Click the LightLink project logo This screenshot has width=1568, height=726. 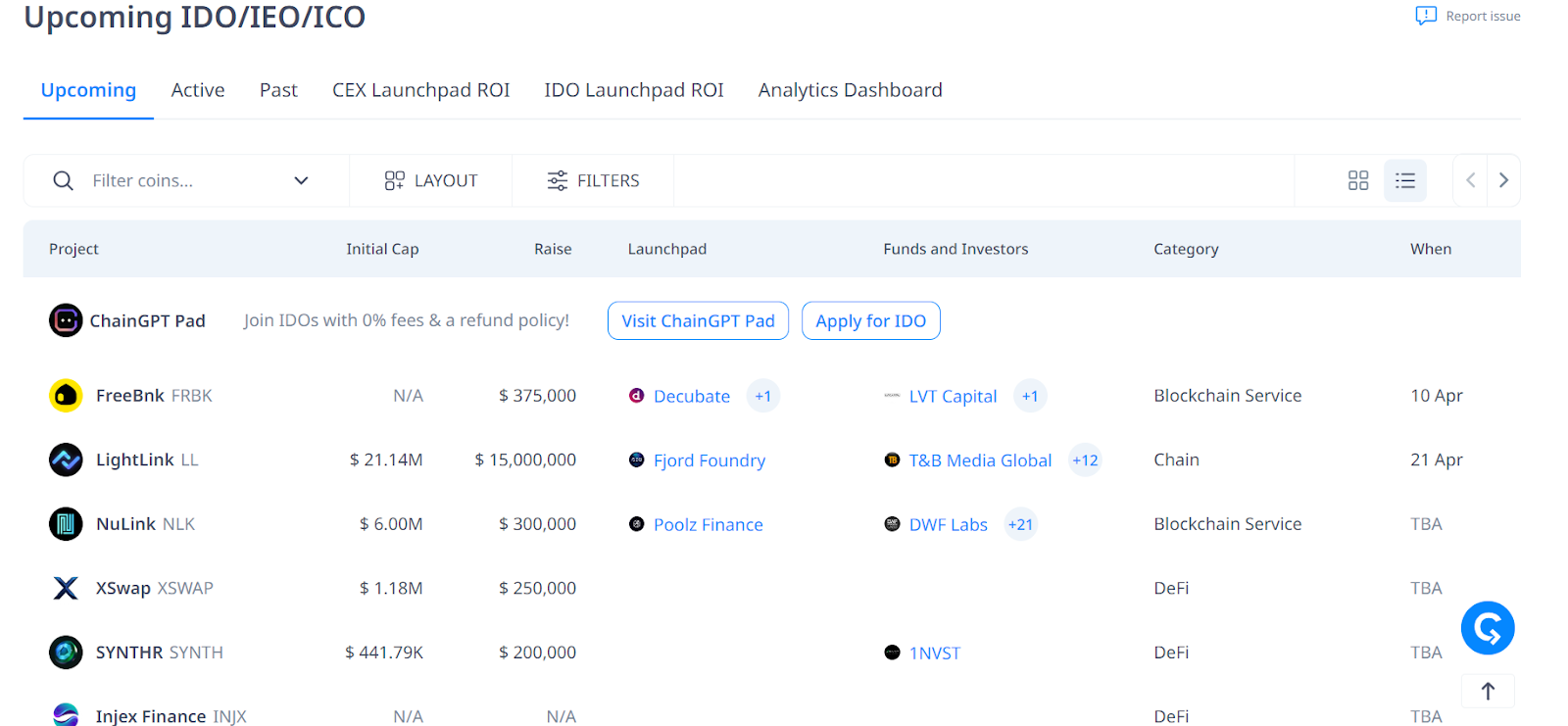(66, 460)
